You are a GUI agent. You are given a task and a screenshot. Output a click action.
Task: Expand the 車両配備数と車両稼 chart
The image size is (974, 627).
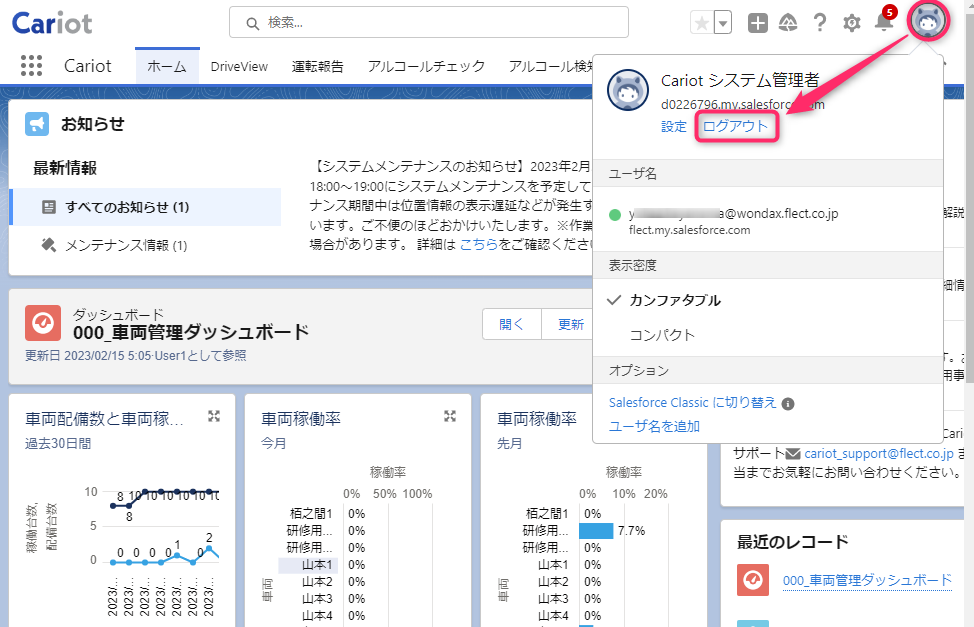click(x=214, y=416)
